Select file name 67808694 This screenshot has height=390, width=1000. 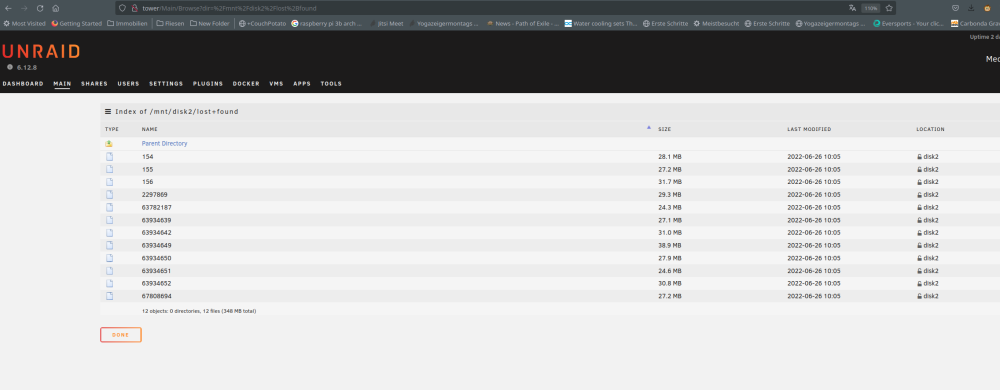156,296
